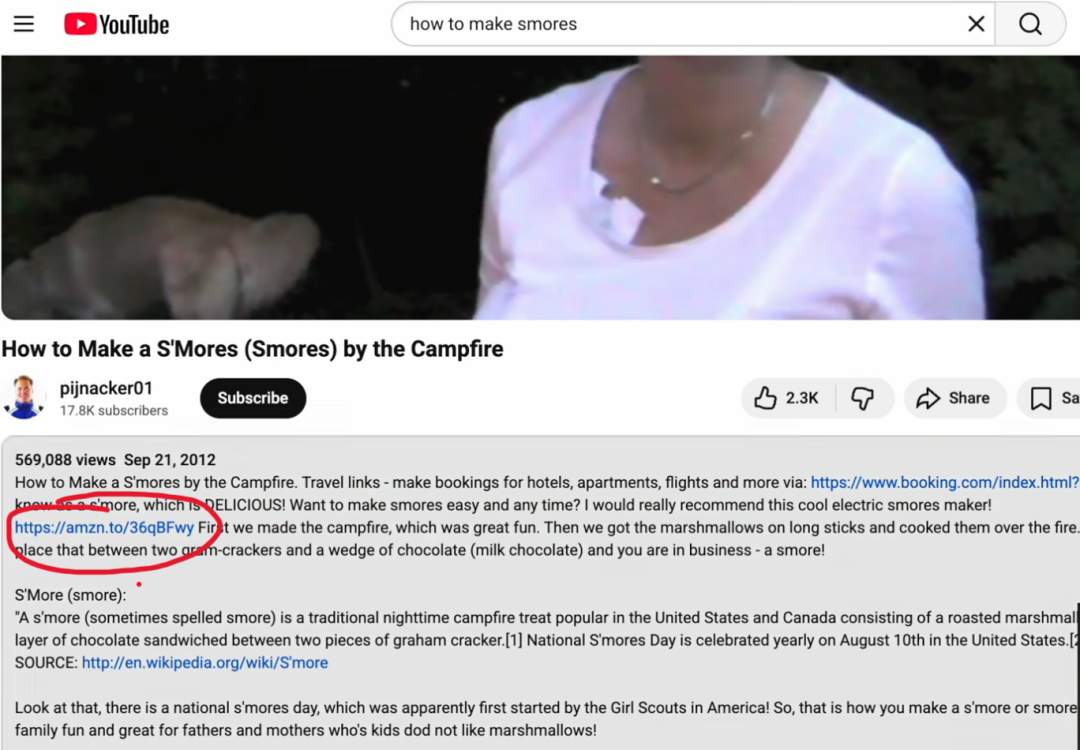Click the description box scrollbar edge

point(1077,675)
